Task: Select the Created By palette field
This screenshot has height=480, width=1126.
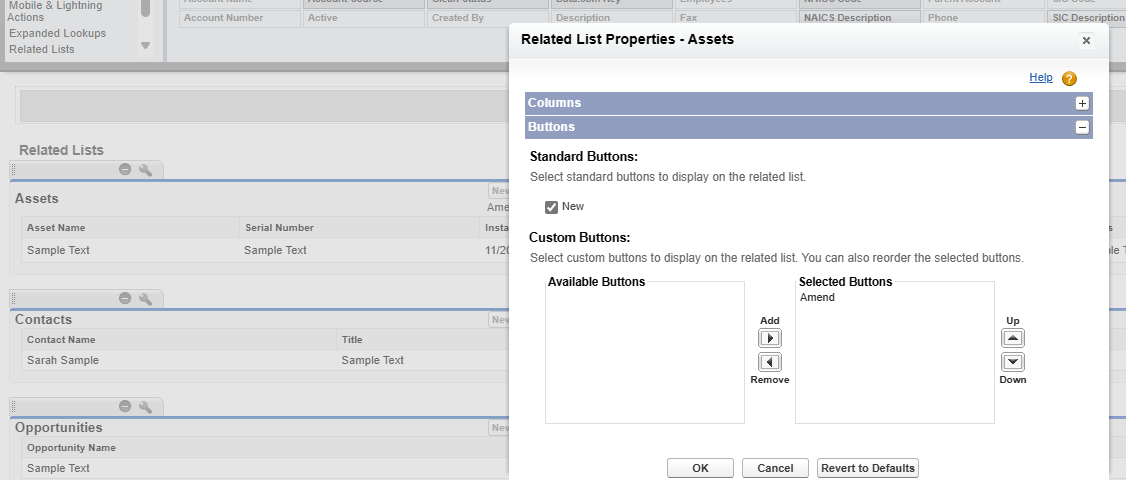Action: pos(488,18)
